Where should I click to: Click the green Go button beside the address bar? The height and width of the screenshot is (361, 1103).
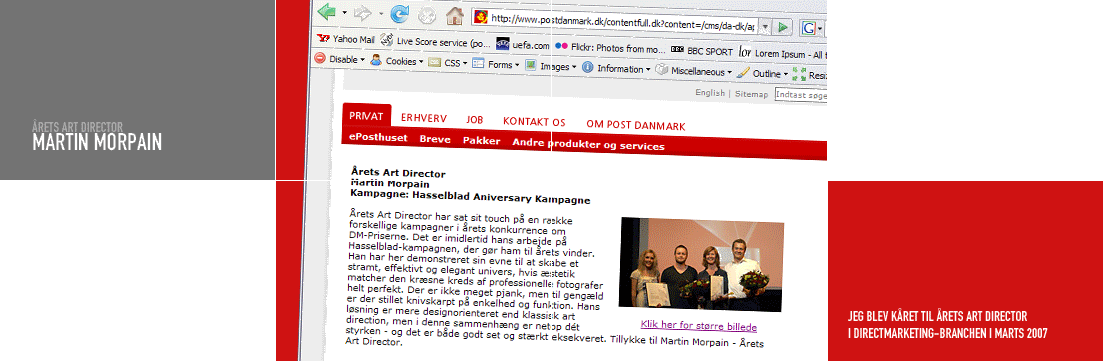783,27
